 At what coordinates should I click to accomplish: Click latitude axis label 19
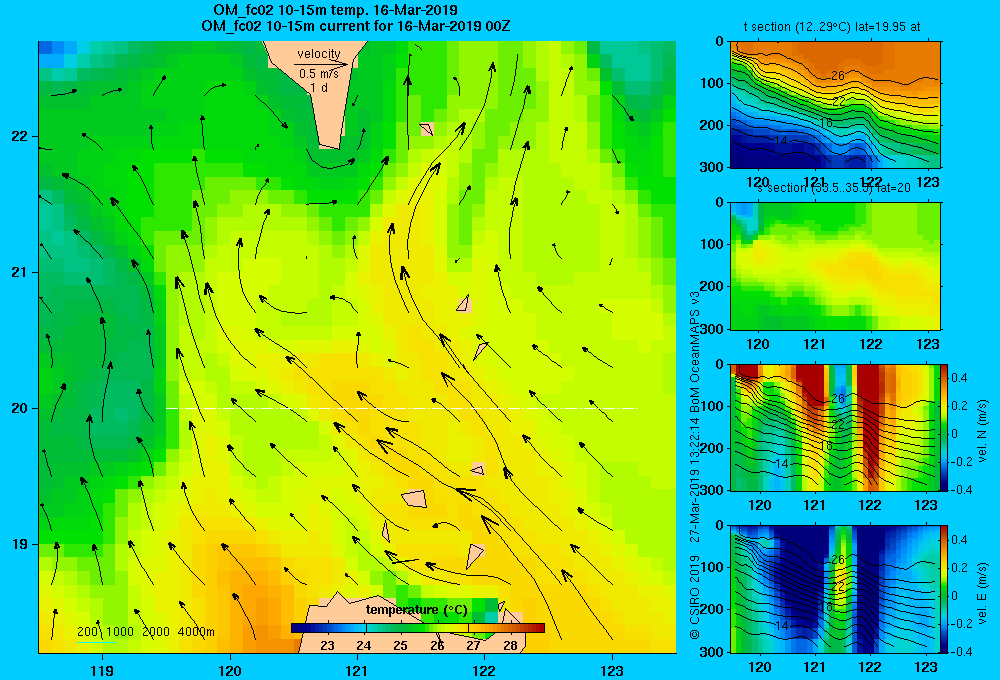[20, 544]
